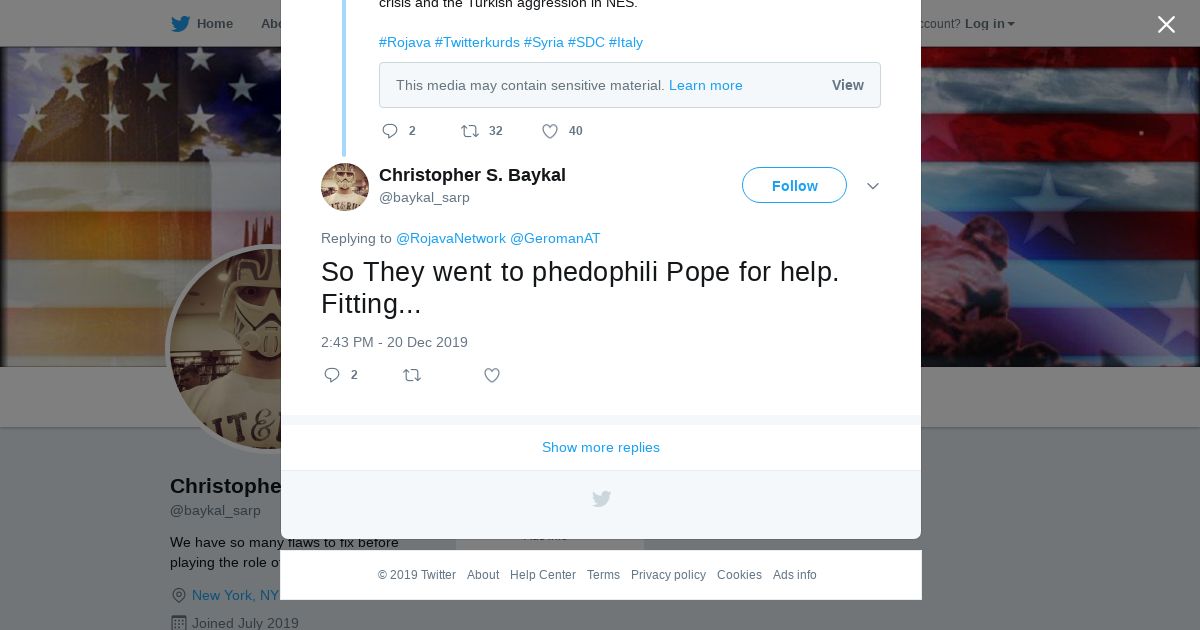Click the Twitter bird icon in the overlay footer
The height and width of the screenshot is (630, 1200).
tap(601, 498)
